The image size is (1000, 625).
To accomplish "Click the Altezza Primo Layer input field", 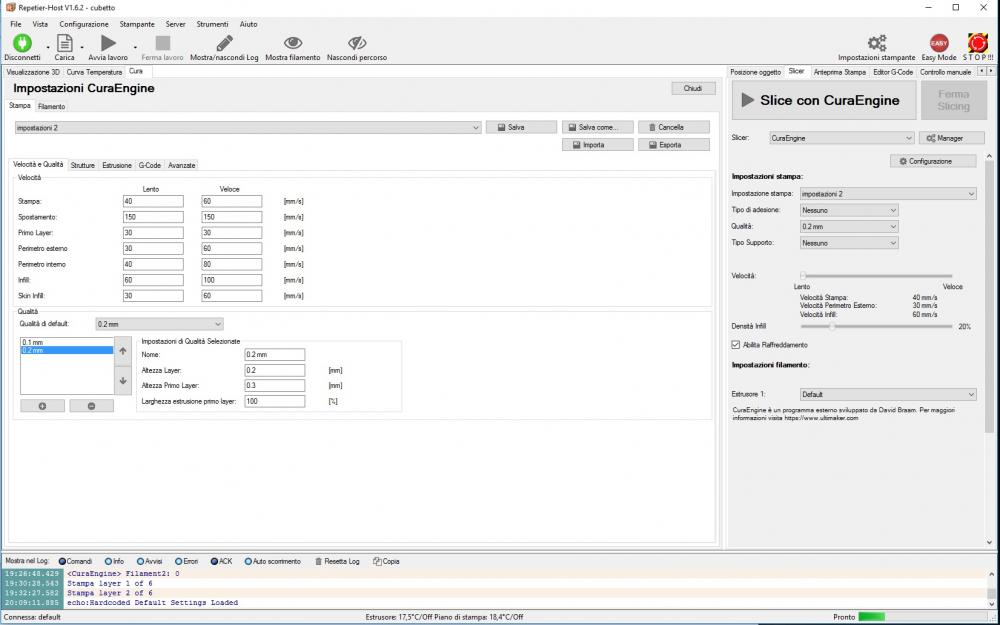I will click(275, 385).
